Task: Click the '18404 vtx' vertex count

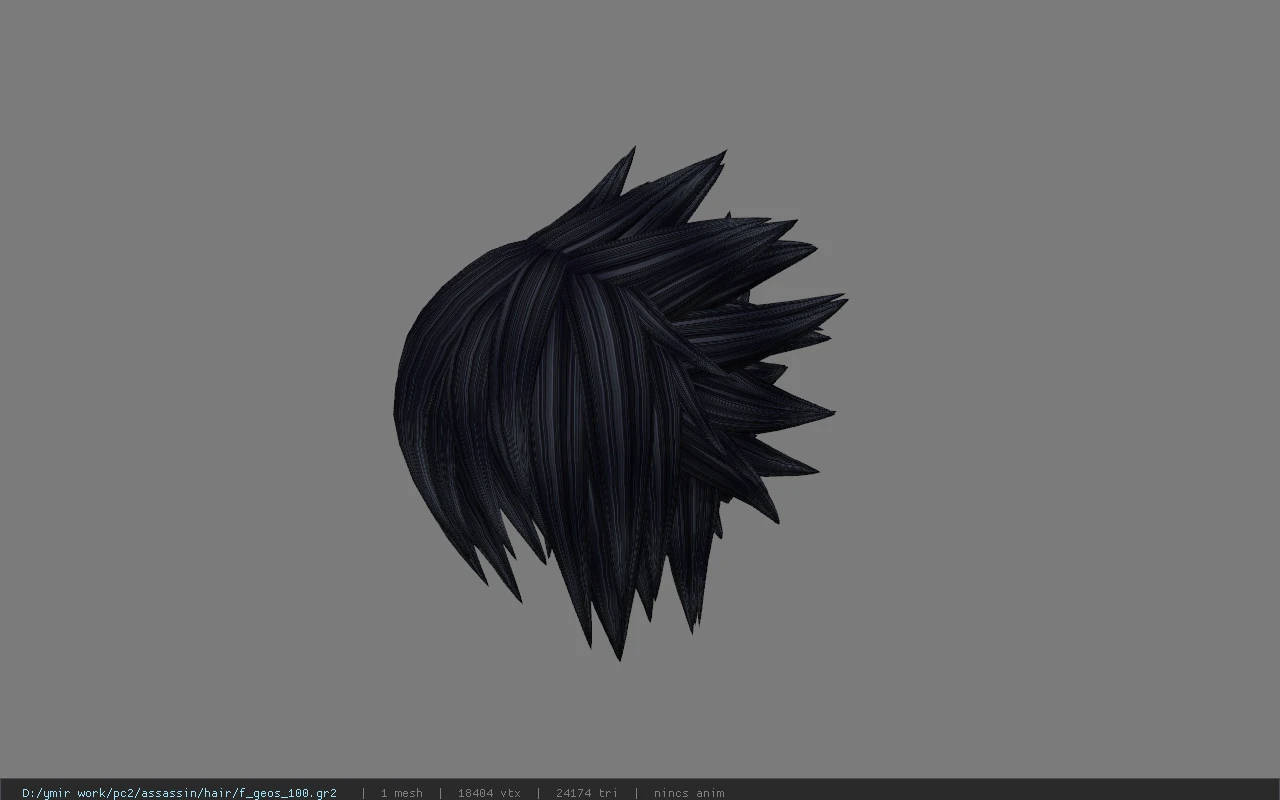Action: pyautogui.click(x=489, y=793)
